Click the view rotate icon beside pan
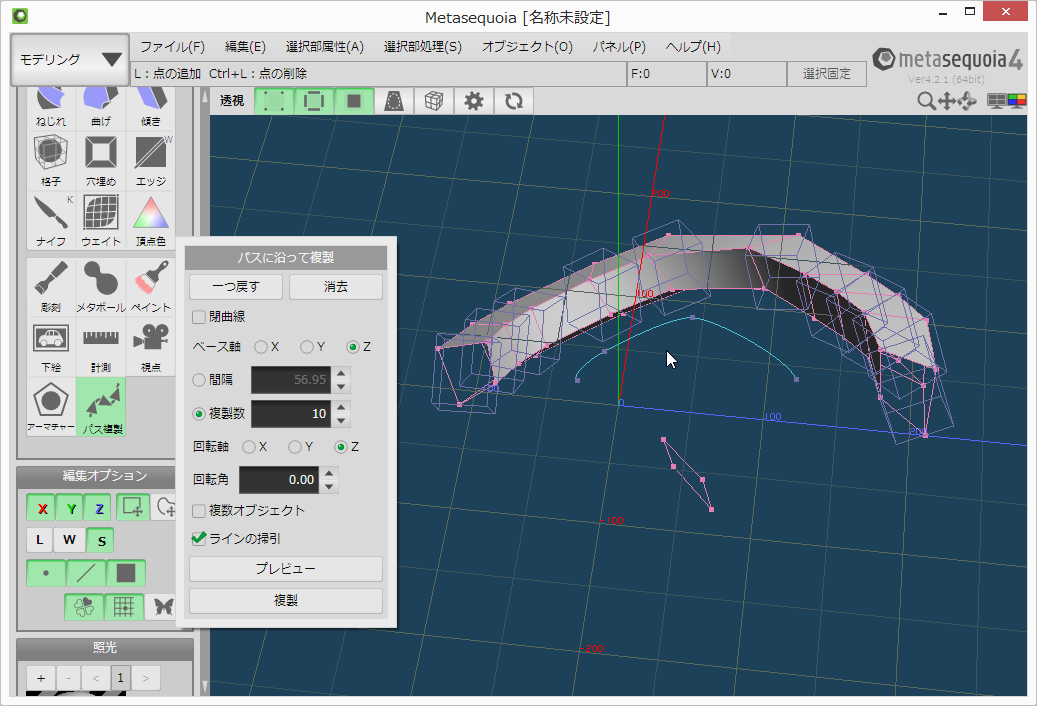 (967, 100)
